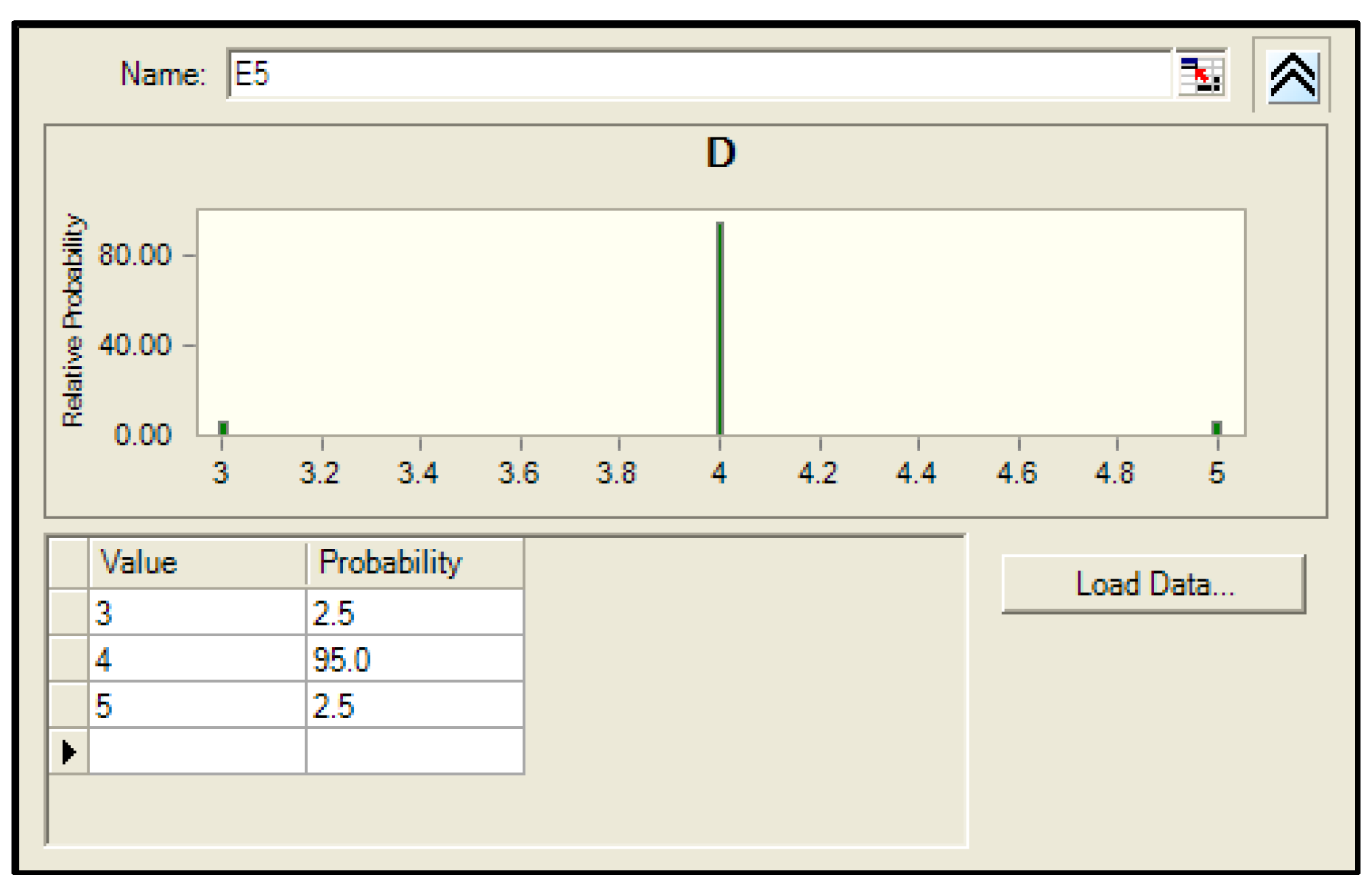Select the Value cell containing 5
Image resolution: width=1372 pixels, height=892 pixels.
[x=197, y=705]
